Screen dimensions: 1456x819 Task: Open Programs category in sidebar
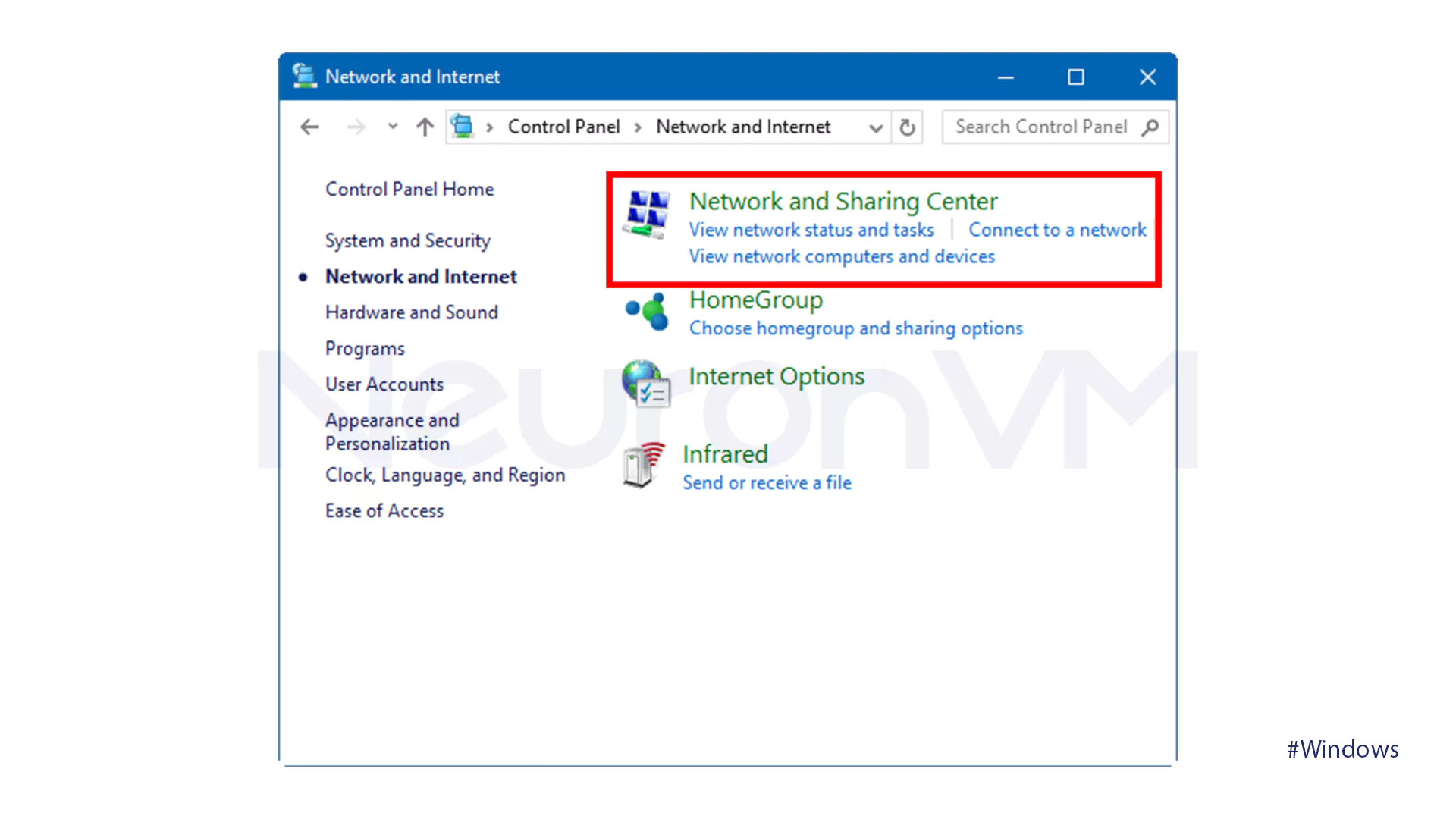pyautogui.click(x=365, y=349)
